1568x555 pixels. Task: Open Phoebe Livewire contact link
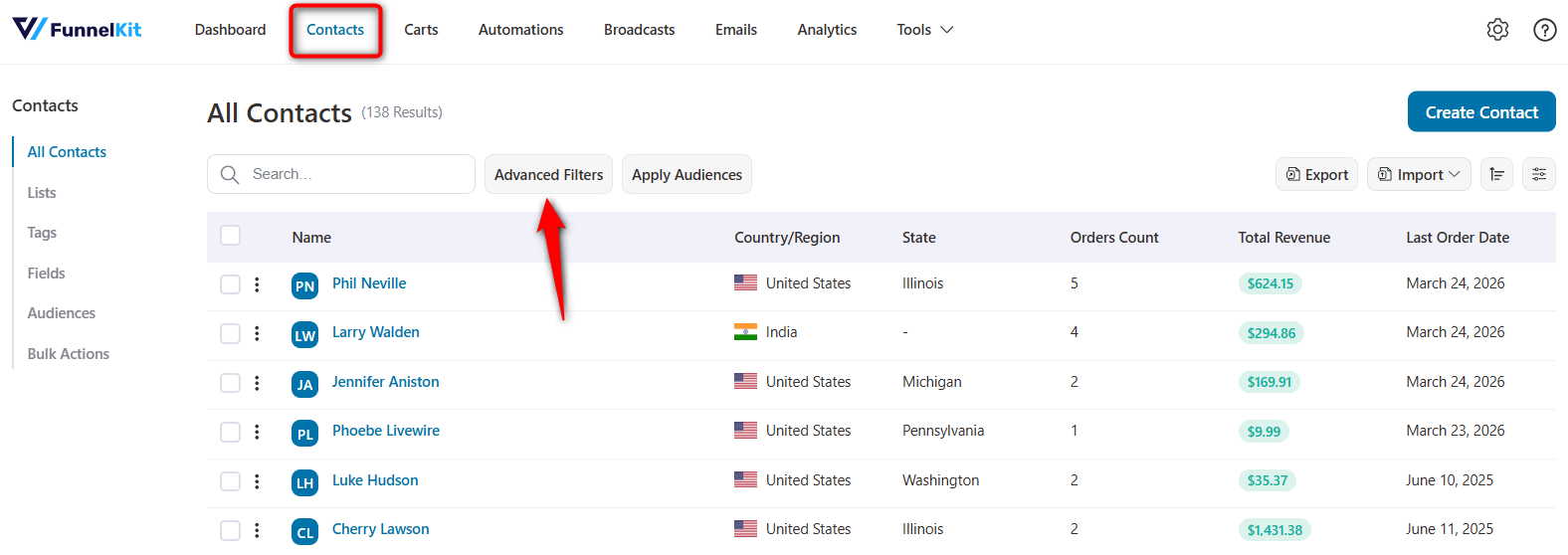pyautogui.click(x=386, y=431)
